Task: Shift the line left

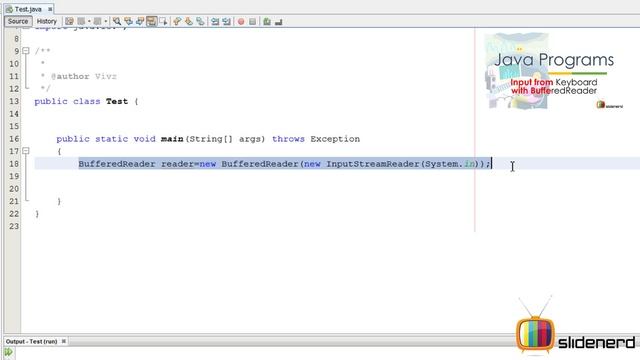Action: click(215, 21)
